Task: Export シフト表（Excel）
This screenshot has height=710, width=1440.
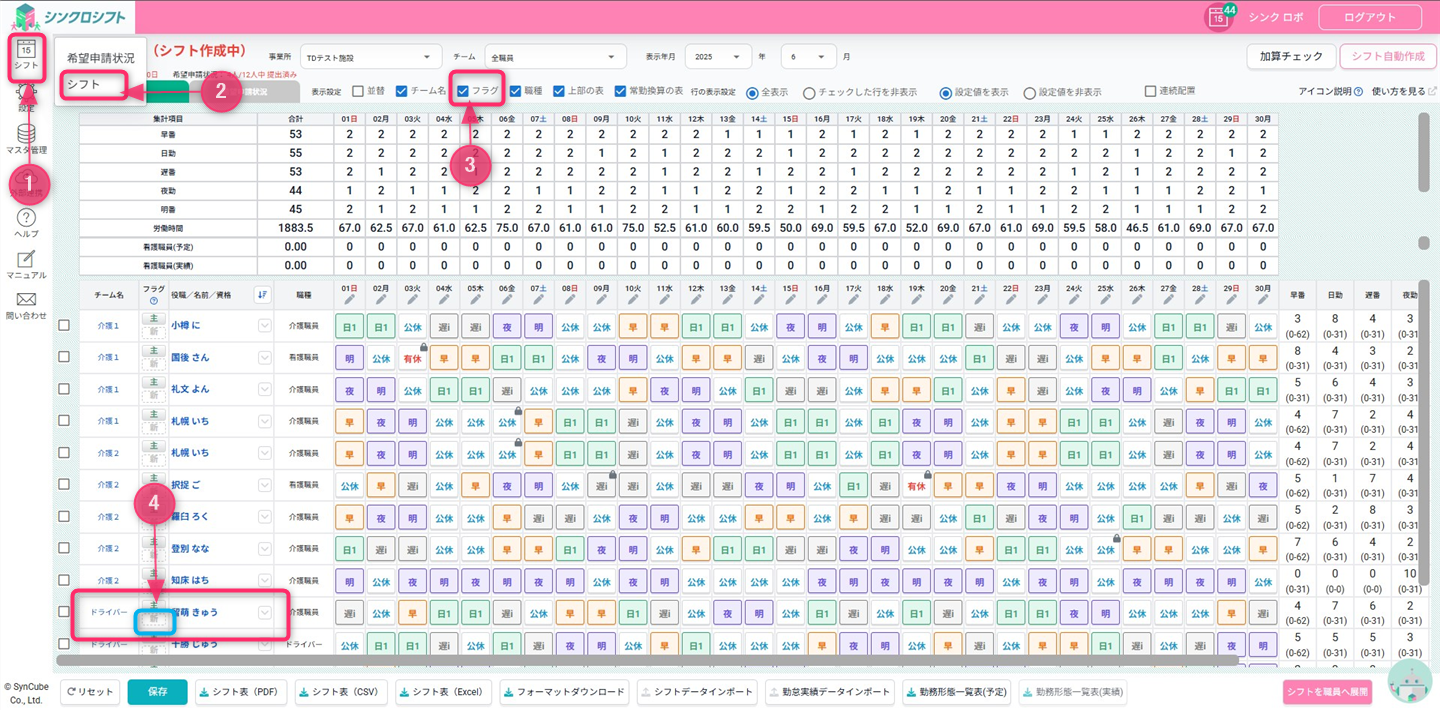Action: coord(444,692)
